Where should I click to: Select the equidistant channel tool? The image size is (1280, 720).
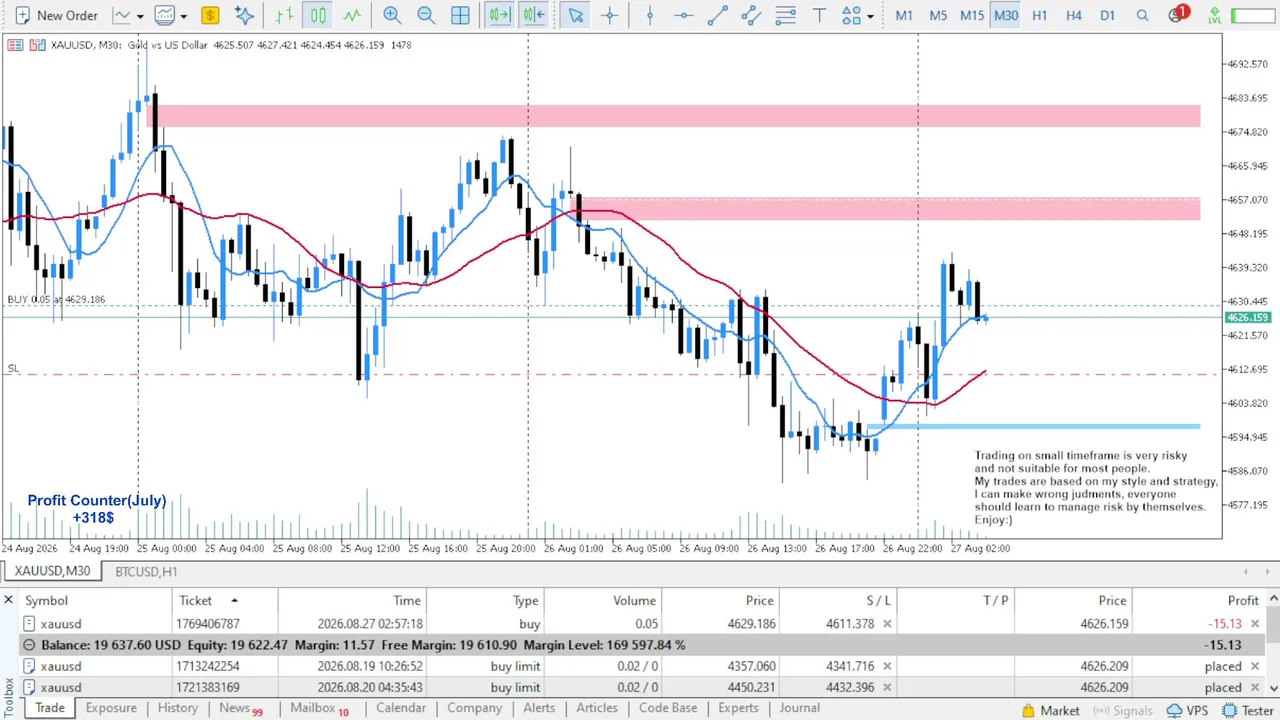coord(751,15)
